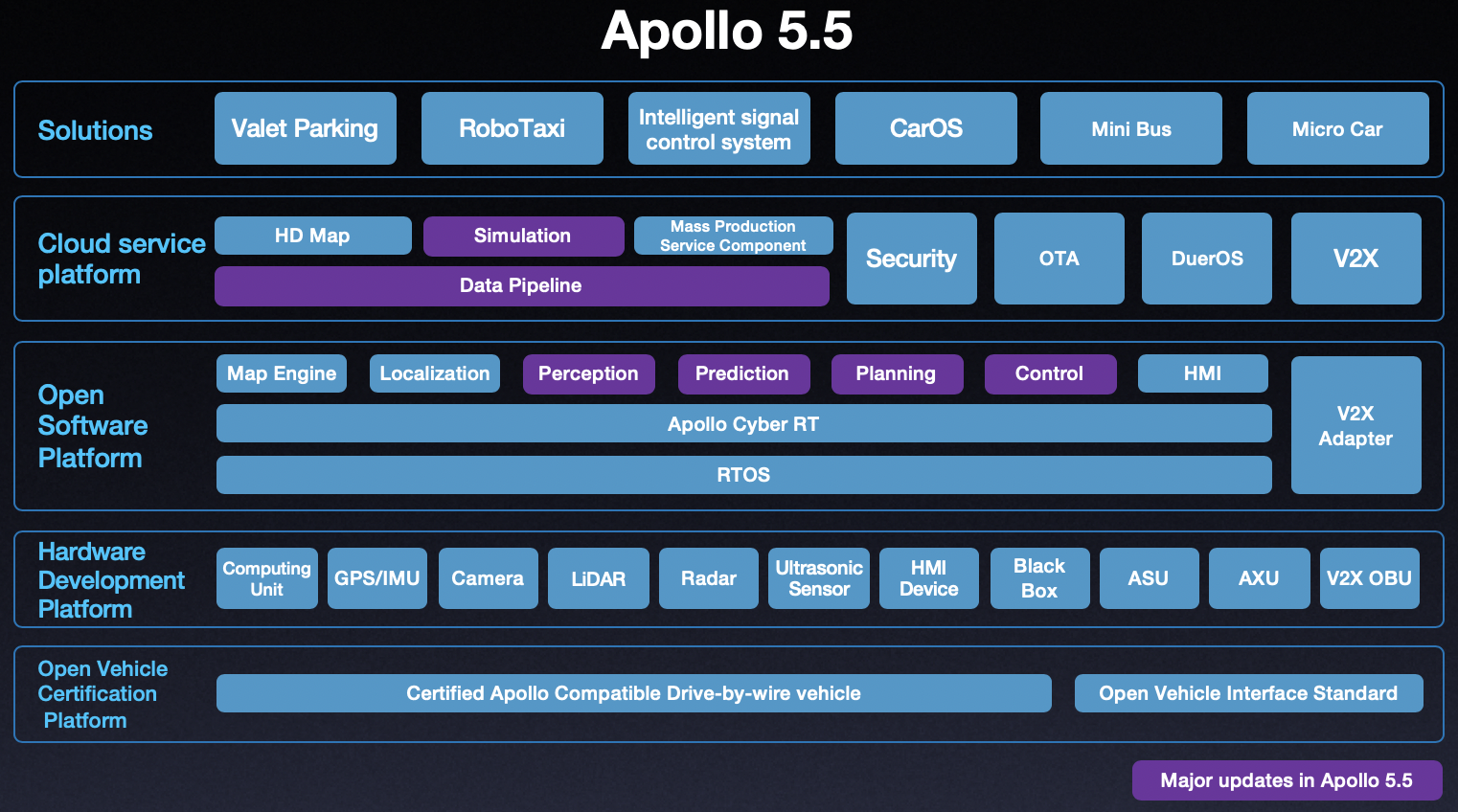1458x812 pixels.
Task: Click the Planning module
Action: pos(897,373)
